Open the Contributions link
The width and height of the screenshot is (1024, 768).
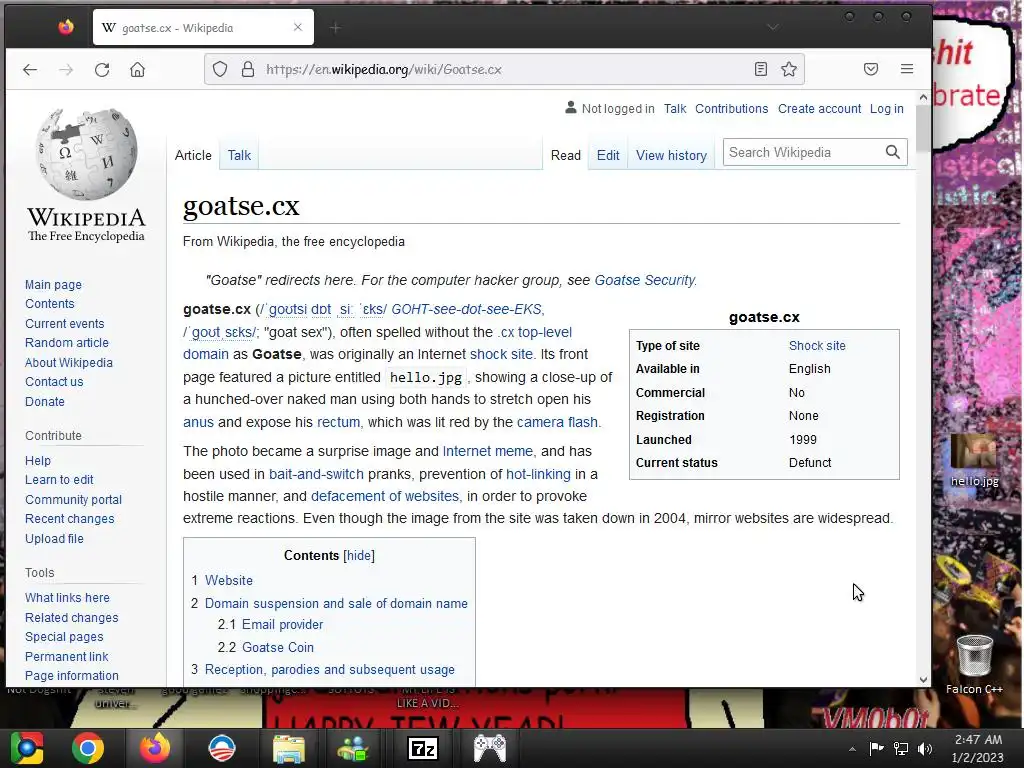click(731, 108)
